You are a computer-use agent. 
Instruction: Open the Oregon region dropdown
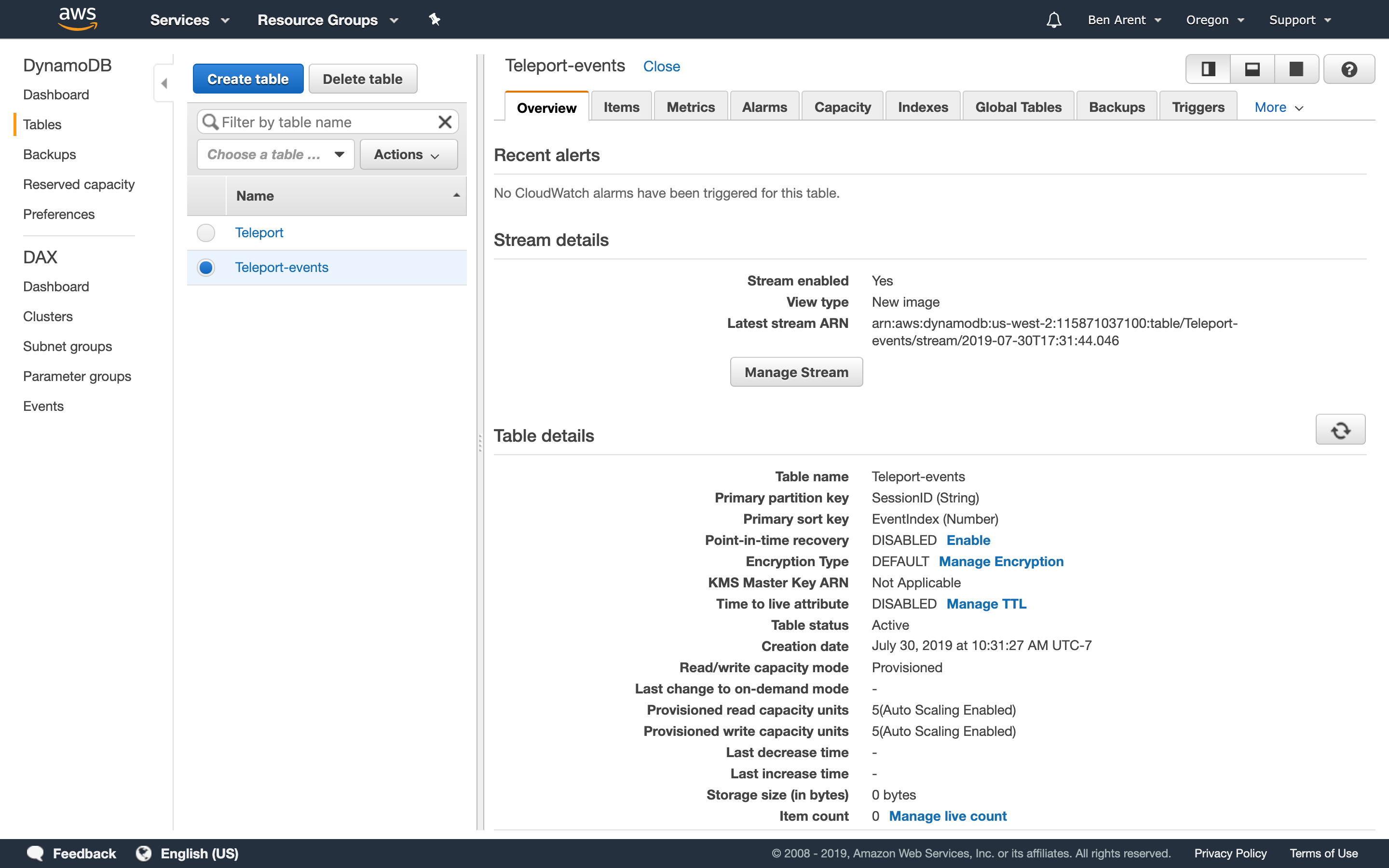coord(1215,20)
